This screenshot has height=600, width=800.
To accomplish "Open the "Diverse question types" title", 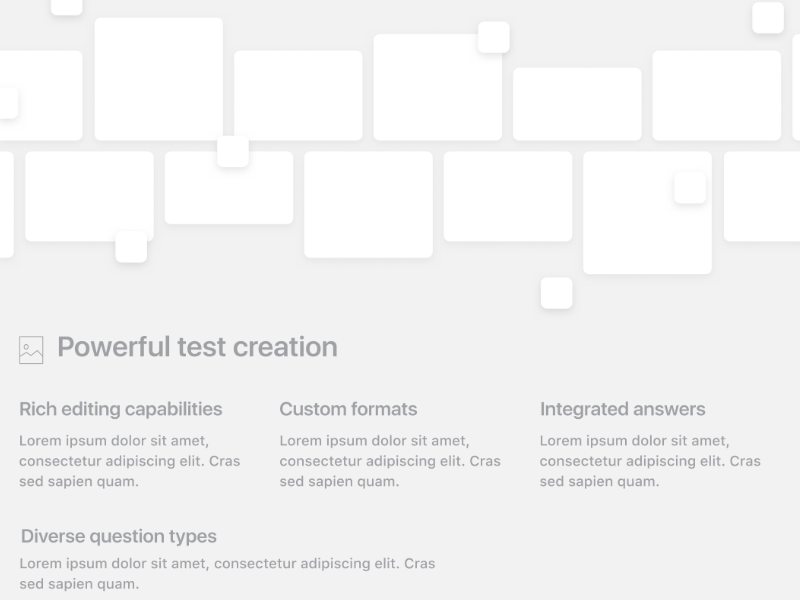I will (x=119, y=537).
